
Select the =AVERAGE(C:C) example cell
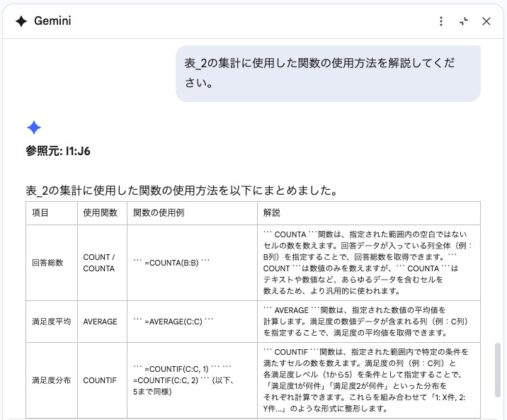tap(192, 321)
